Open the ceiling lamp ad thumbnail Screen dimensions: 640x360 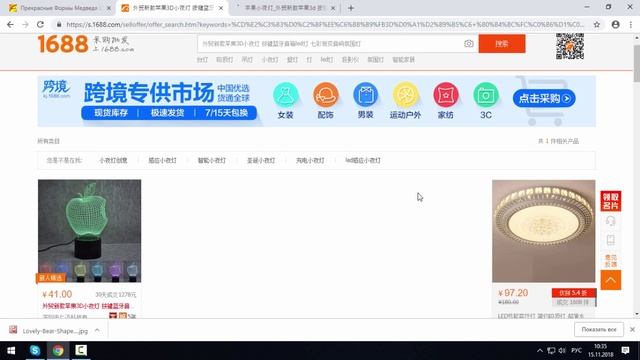544,231
